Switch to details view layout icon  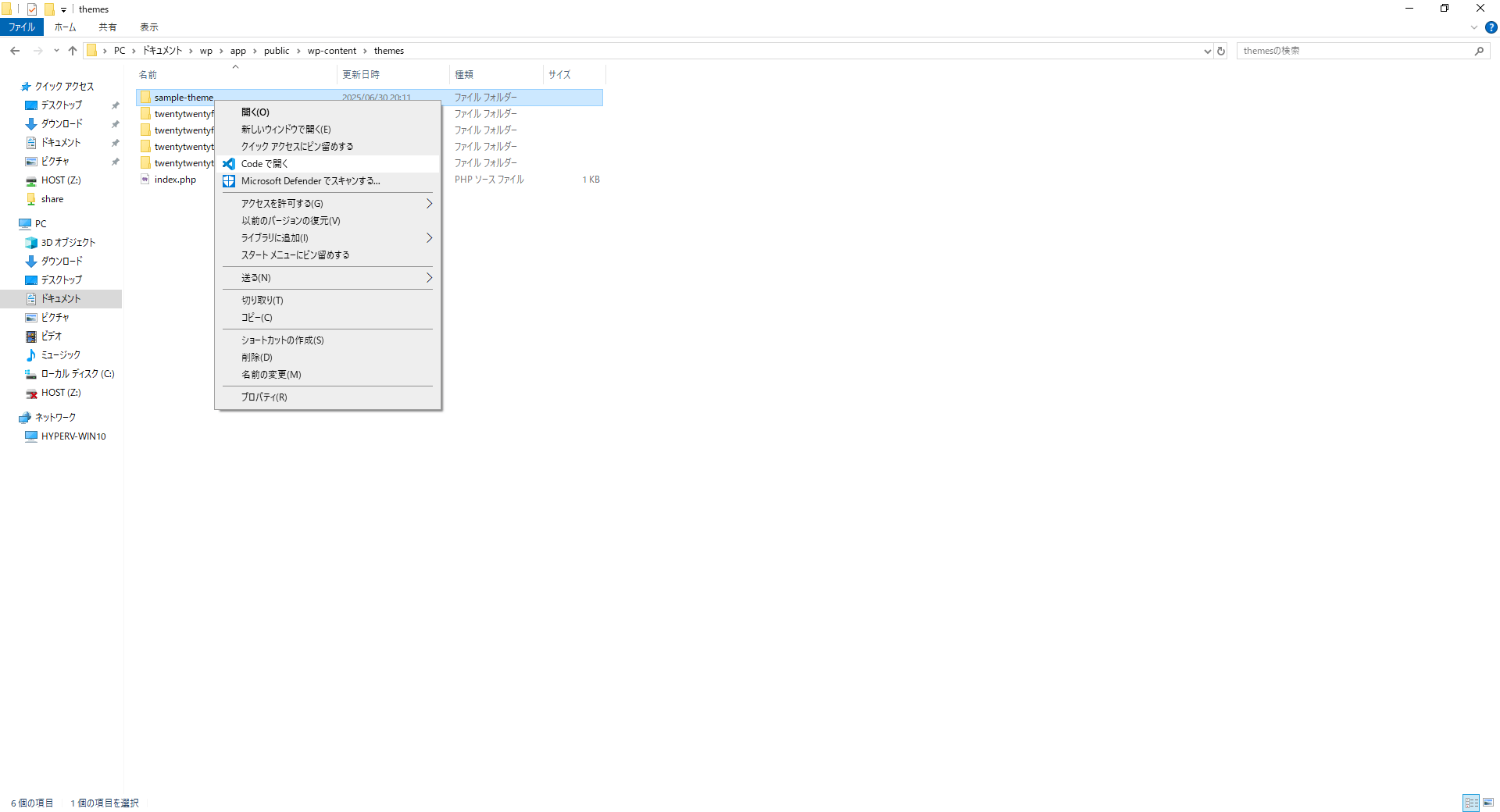1471,803
